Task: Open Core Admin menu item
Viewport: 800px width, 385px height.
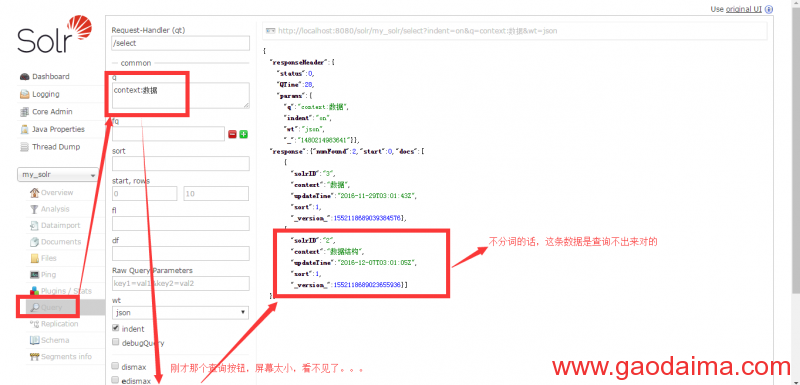Action: (x=52, y=112)
